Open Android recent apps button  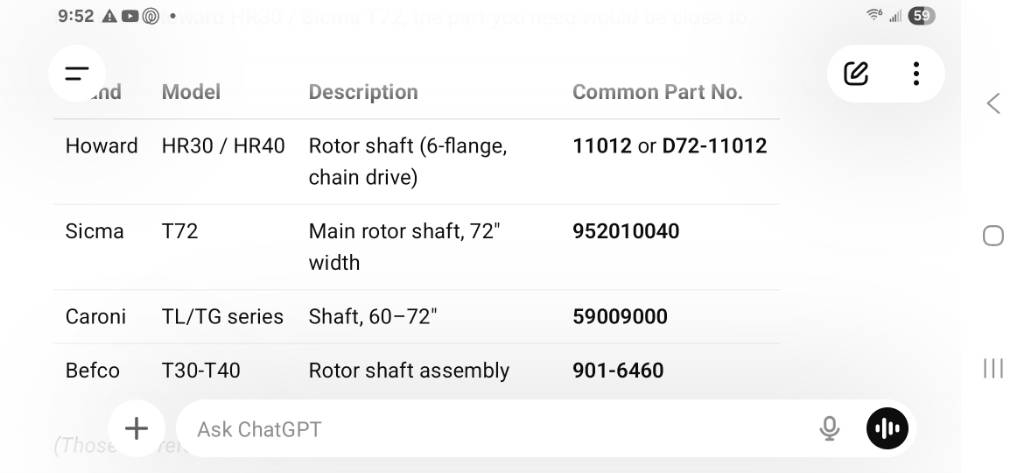coord(993,368)
